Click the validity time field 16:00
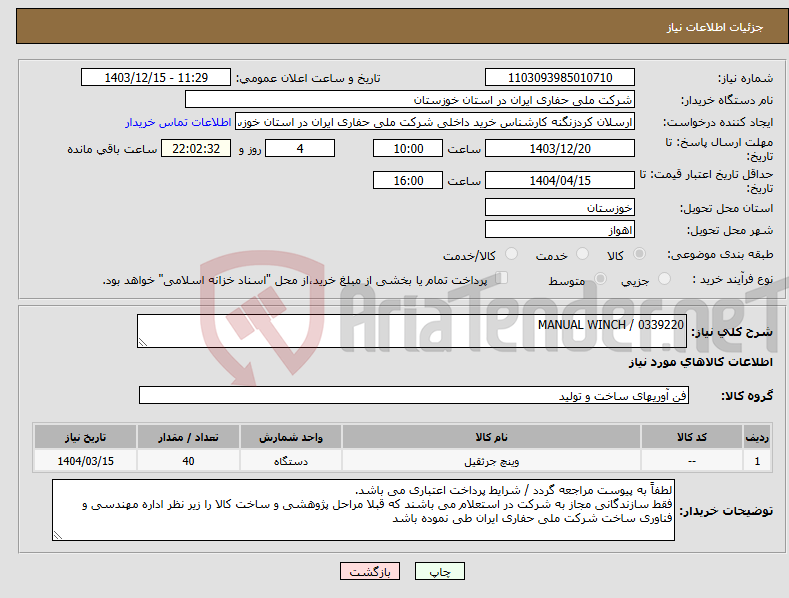789x598 pixels. coord(408,180)
